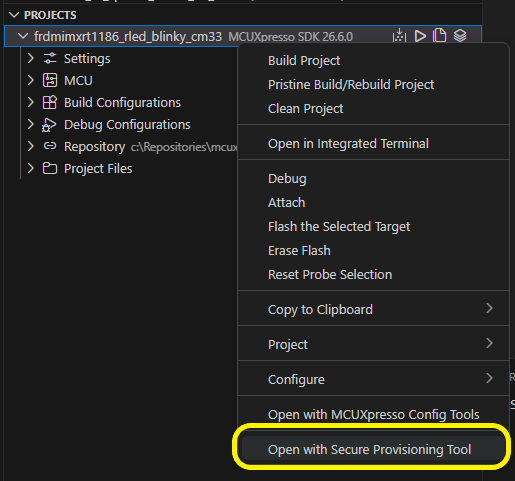
Task: Click the Project Files folder icon
Action: tap(50, 168)
